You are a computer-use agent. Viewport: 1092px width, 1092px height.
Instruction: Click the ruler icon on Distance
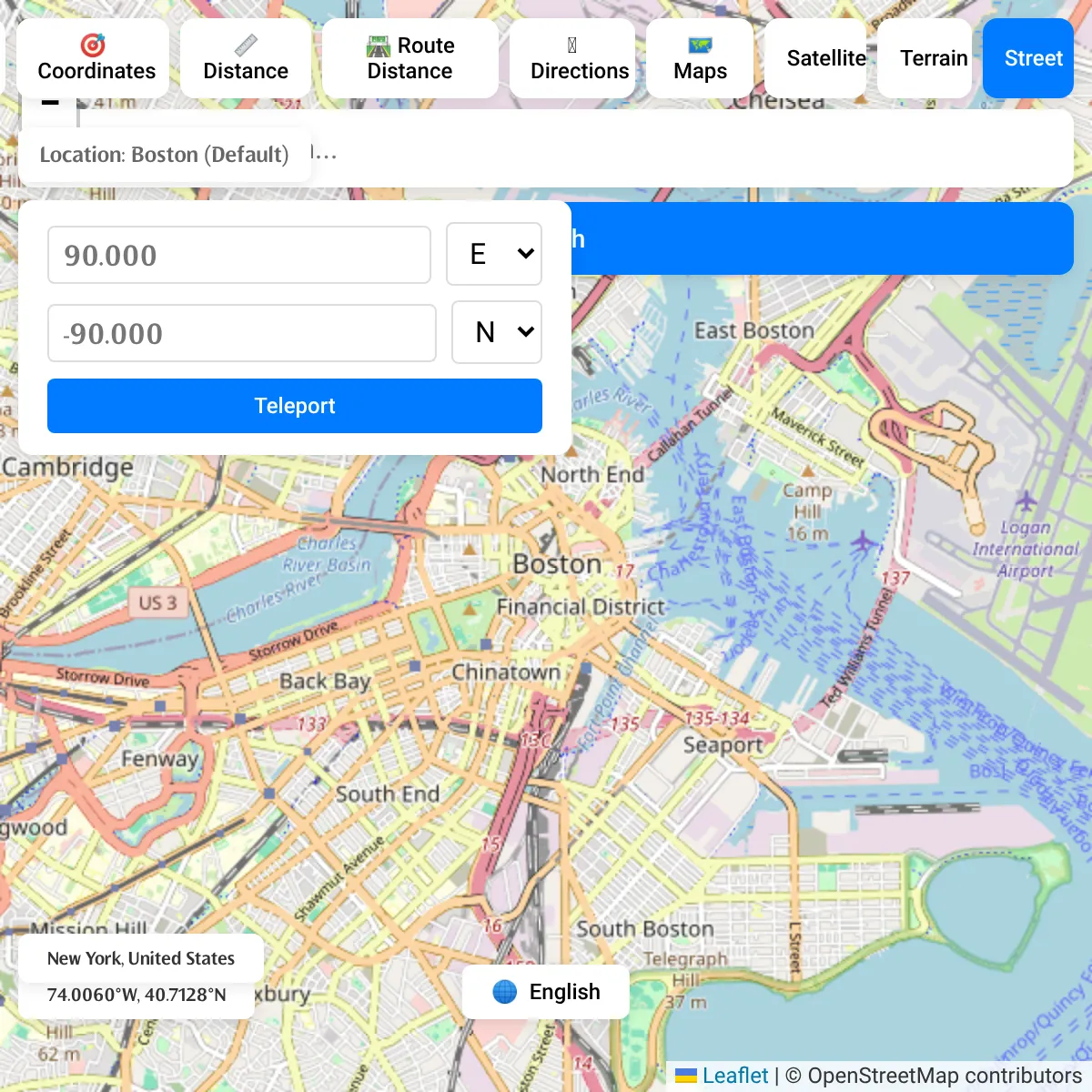[x=246, y=45]
